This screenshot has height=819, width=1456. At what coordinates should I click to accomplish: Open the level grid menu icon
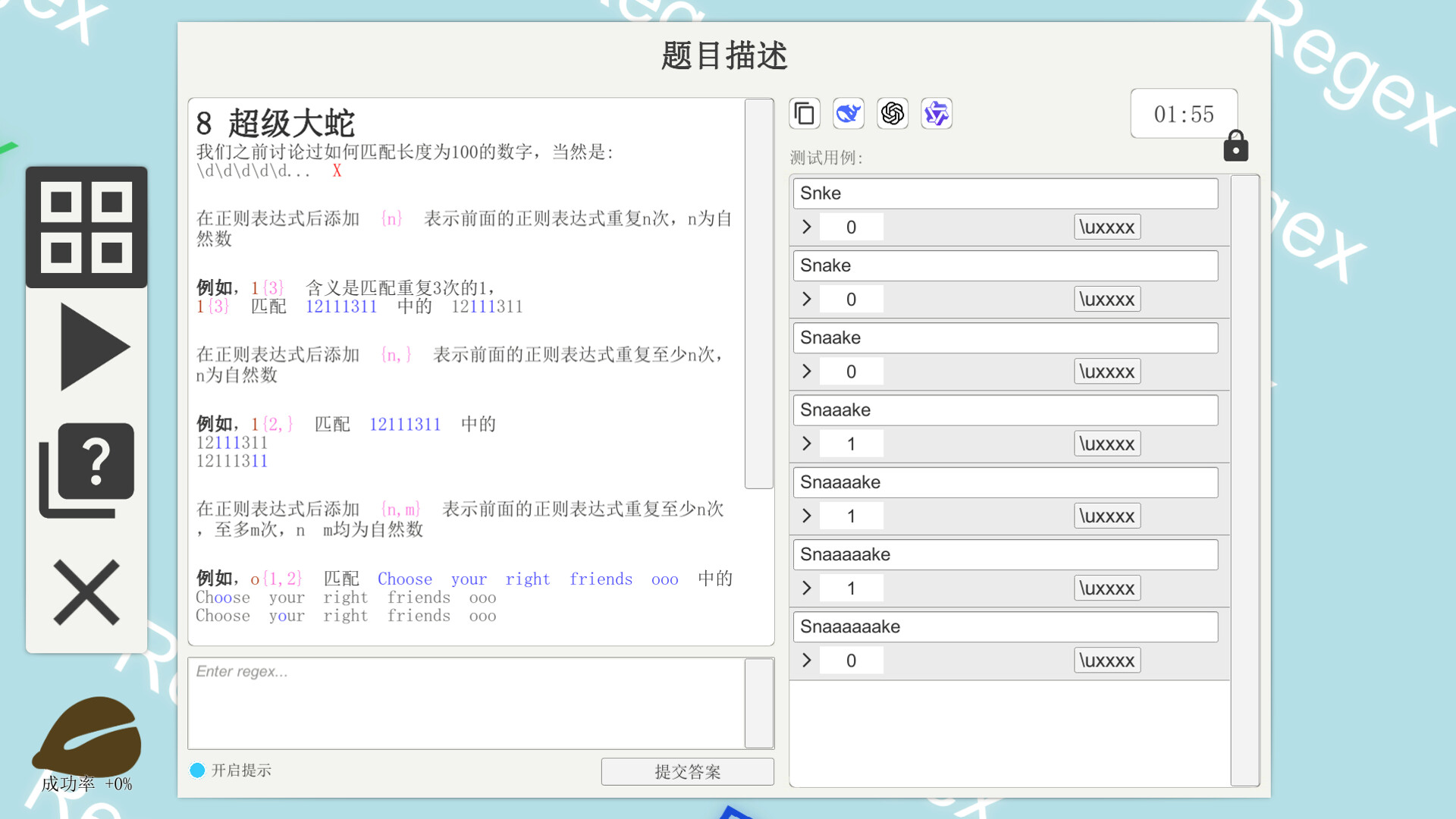[x=86, y=227]
